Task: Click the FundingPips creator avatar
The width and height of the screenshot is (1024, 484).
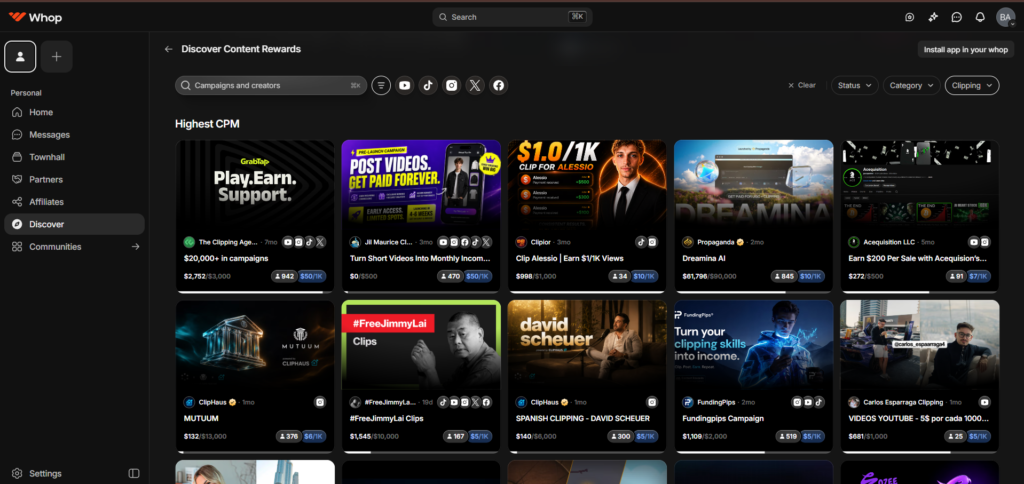Action: [x=688, y=402]
